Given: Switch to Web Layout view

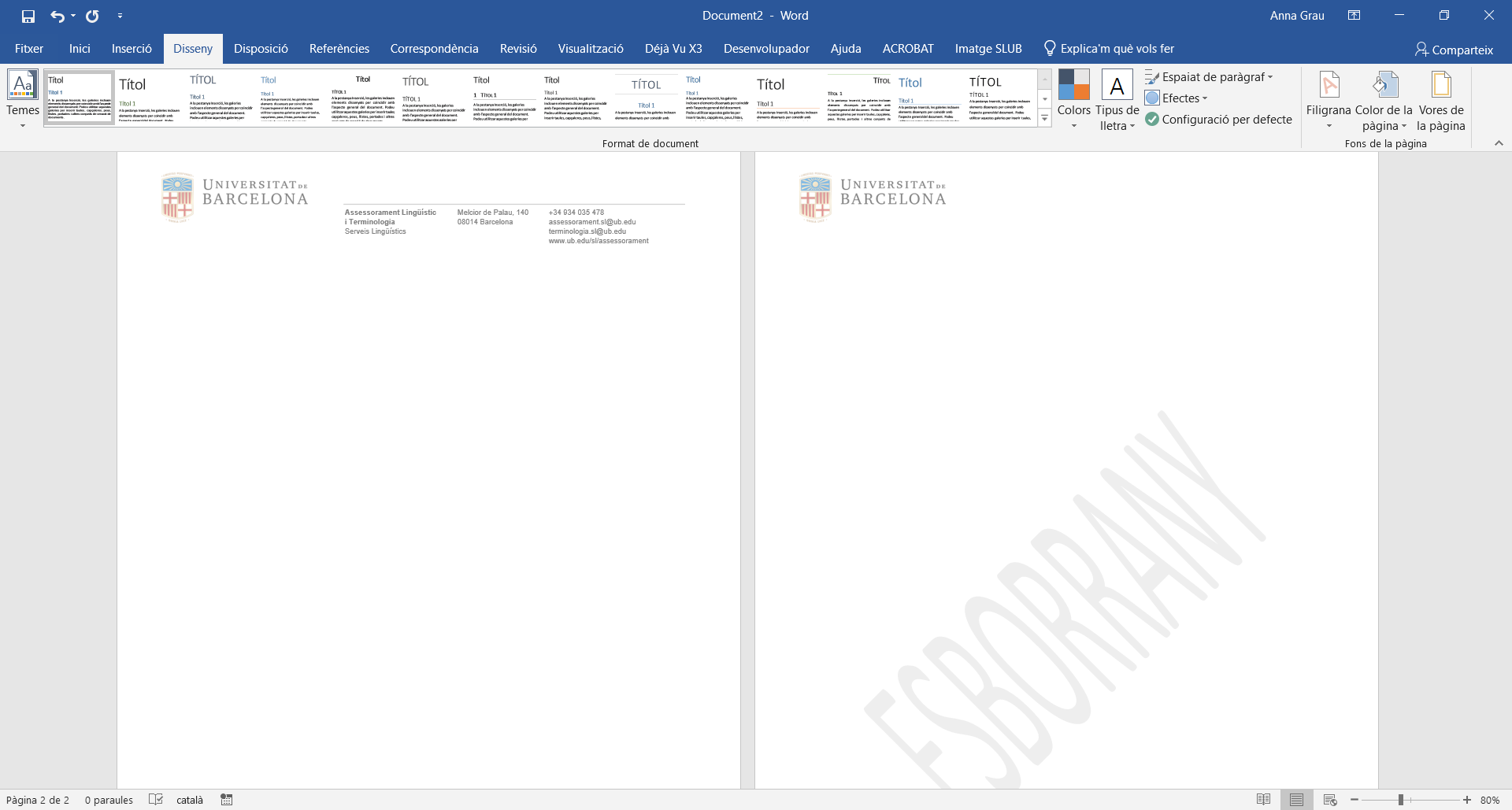Looking at the screenshot, I should pos(1330,800).
